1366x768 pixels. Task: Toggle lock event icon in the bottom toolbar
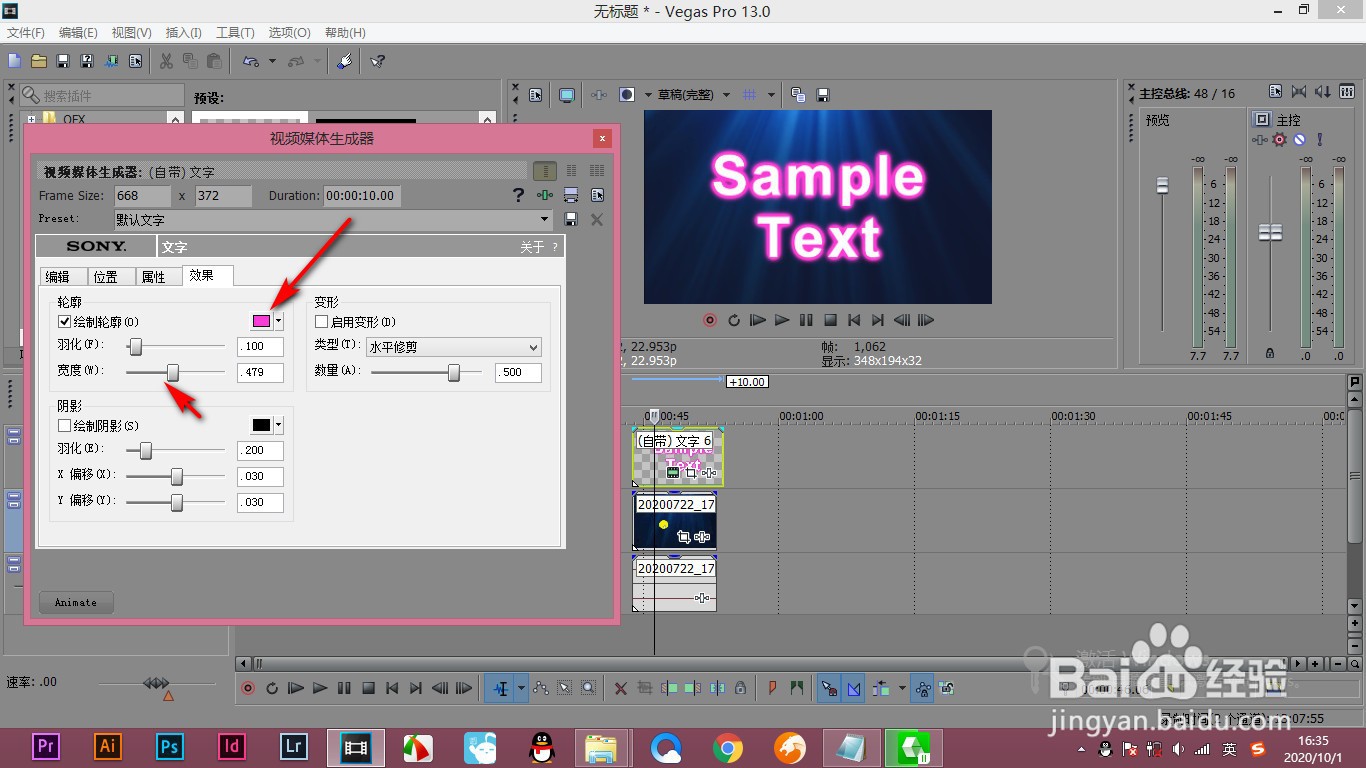click(740, 688)
